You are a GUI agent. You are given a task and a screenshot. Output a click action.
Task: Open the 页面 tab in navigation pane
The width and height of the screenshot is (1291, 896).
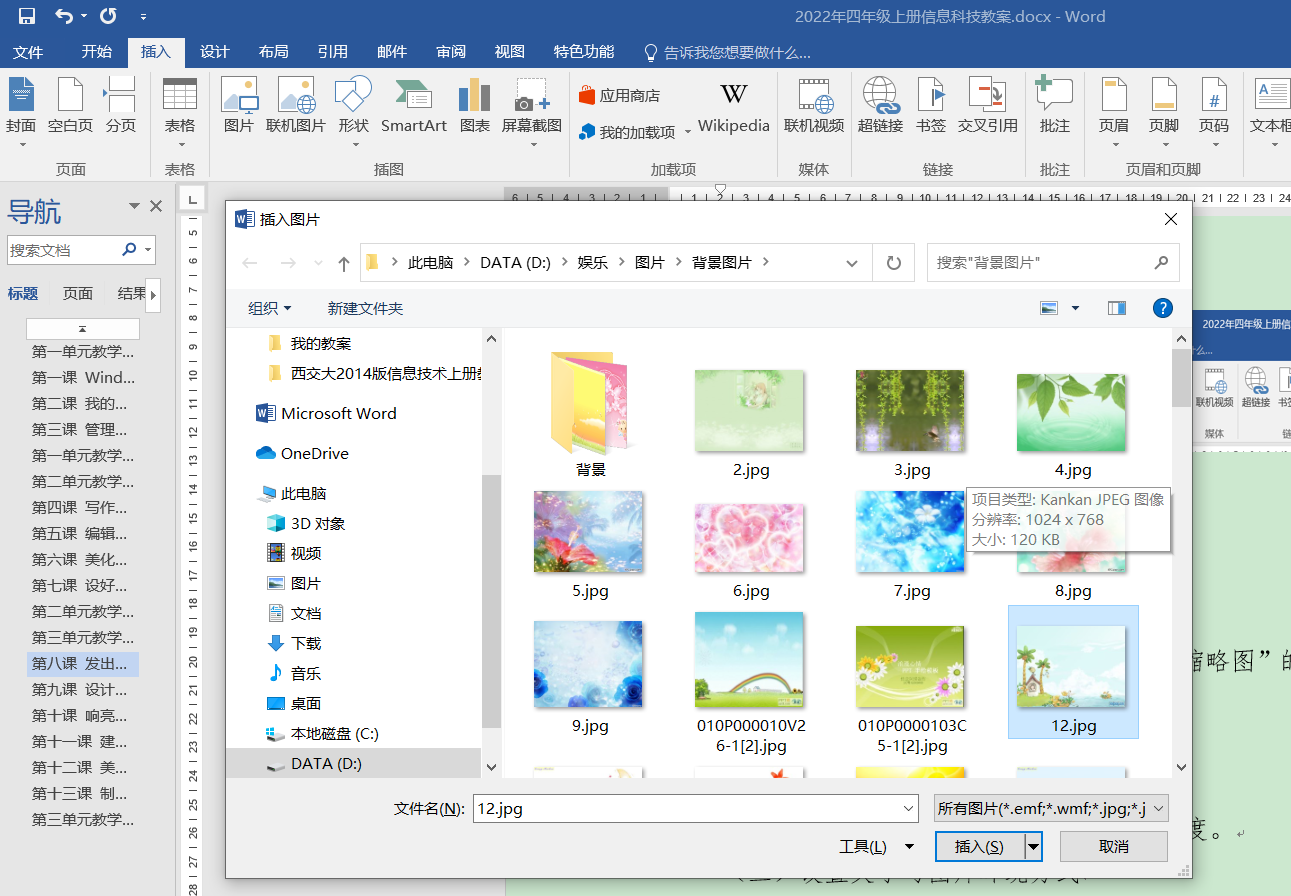(78, 293)
